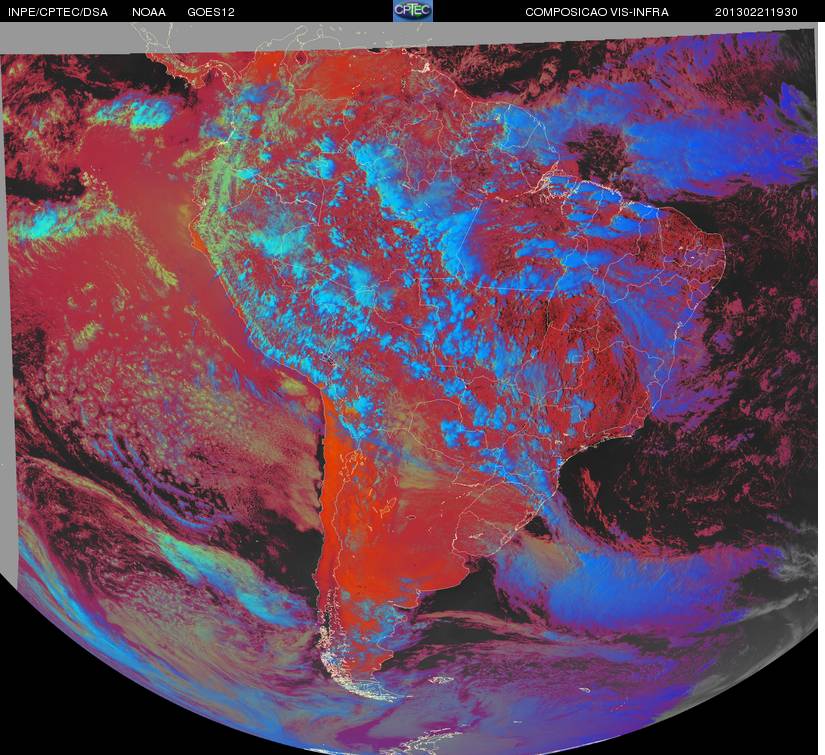Viewport: 825px width, 755px height.
Task: Click the 201302211930 timestamp
Action: click(x=756, y=12)
